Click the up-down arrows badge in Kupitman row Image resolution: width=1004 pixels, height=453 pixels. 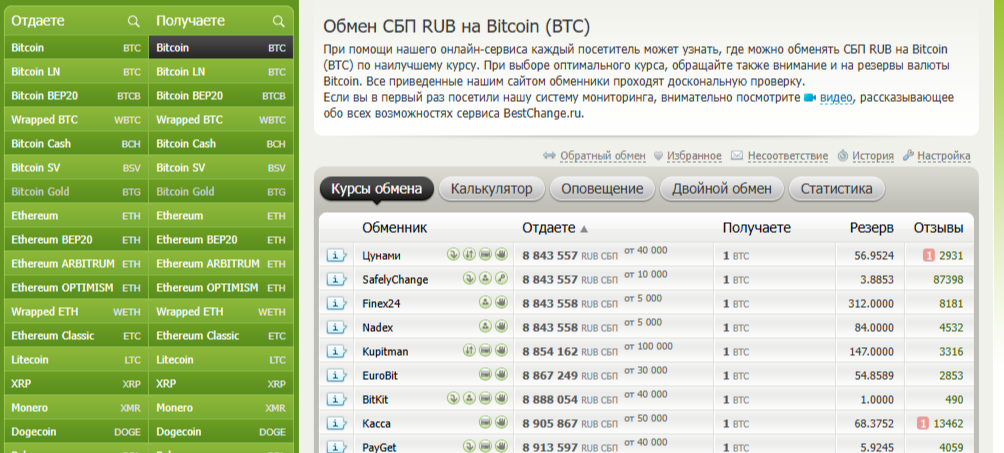click(469, 350)
